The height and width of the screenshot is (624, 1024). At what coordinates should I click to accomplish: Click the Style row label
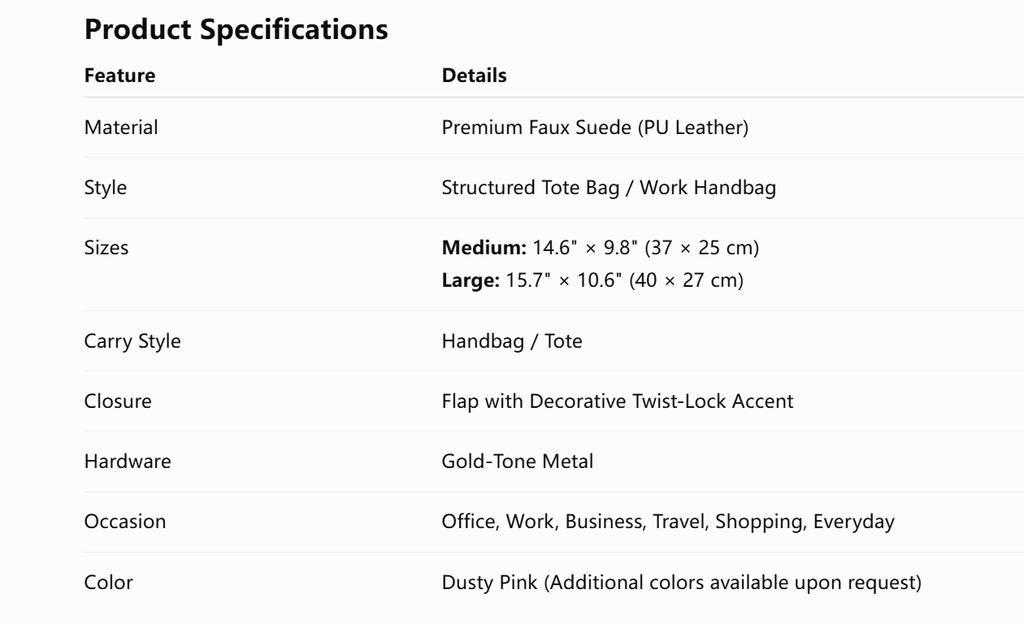point(105,188)
